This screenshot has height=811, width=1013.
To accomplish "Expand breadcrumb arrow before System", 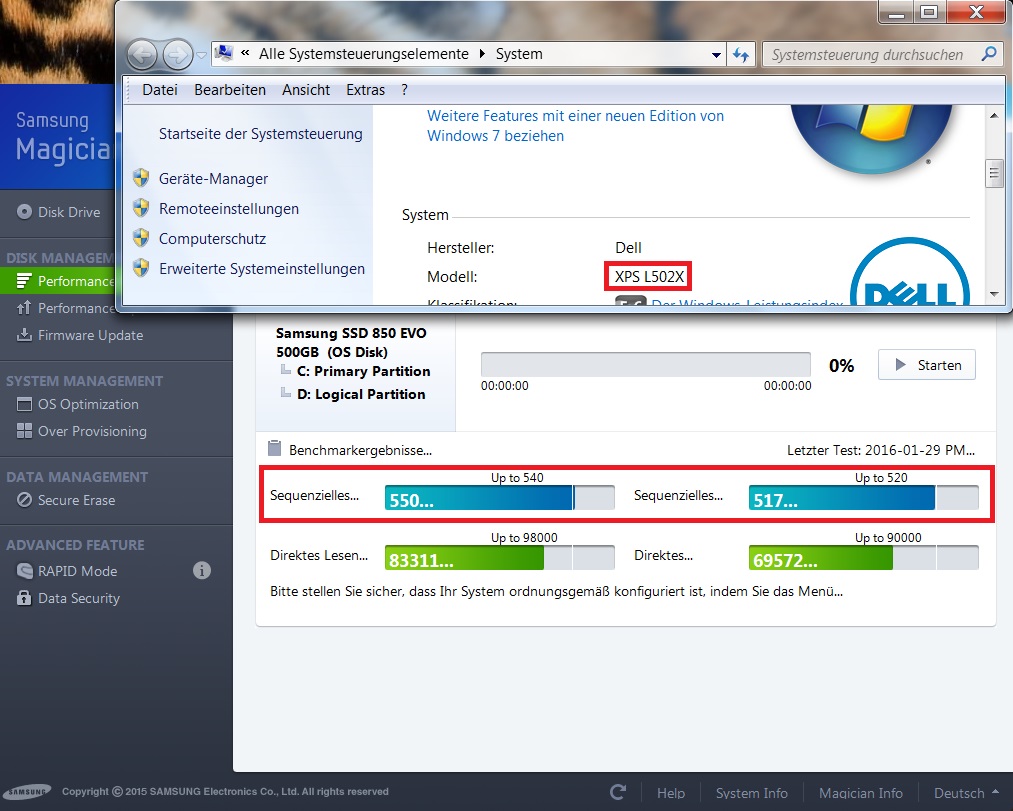I will coord(482,54).
